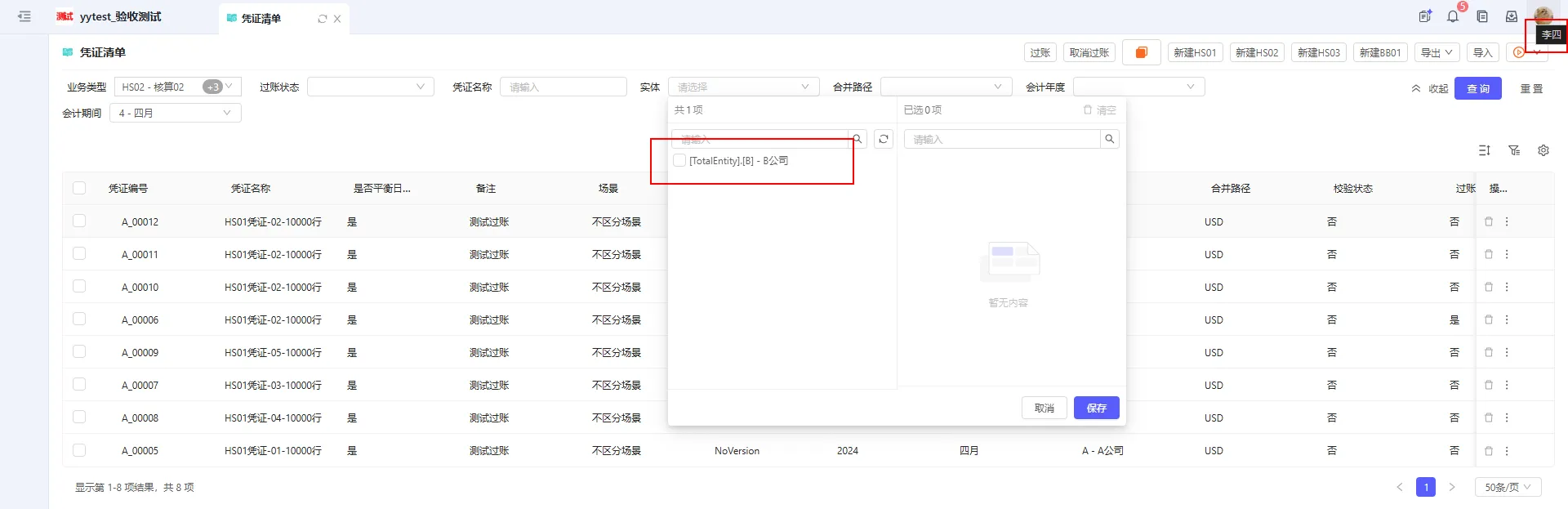Collapse the left sidebar menu icon

click(x=24, y=16)
